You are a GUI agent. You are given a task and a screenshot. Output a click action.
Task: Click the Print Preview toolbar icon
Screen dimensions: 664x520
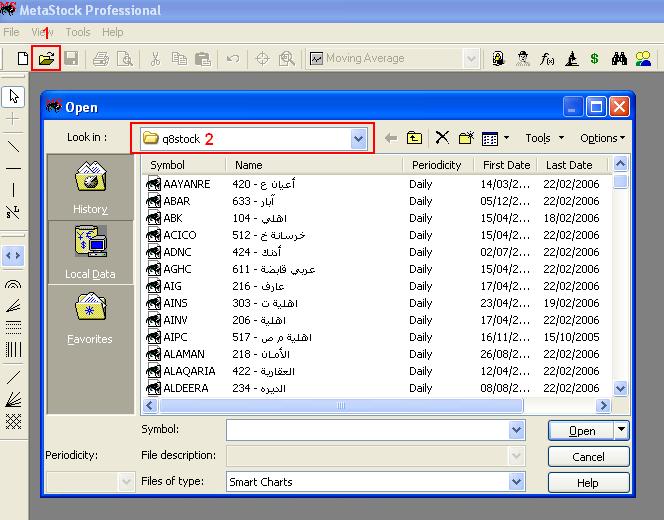coord(124,58)
